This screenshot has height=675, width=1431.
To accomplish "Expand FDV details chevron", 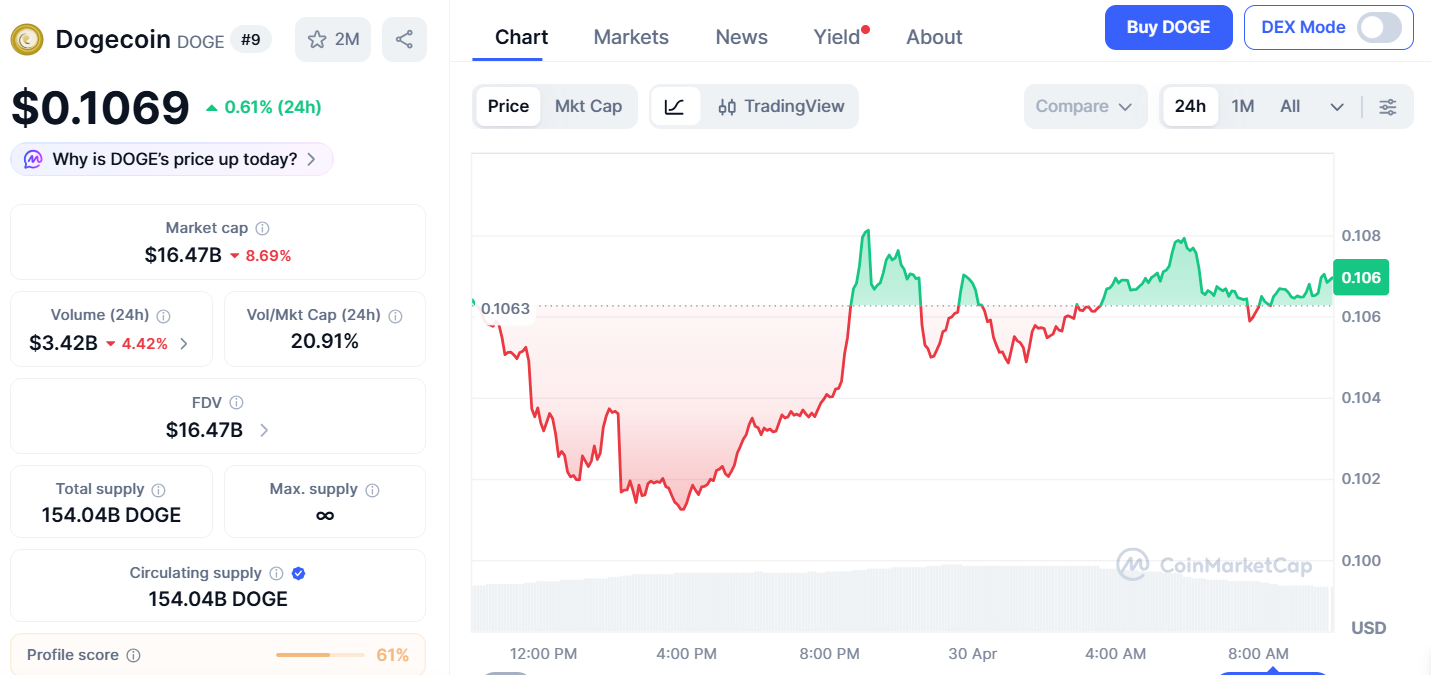I will tap(263, 431).
